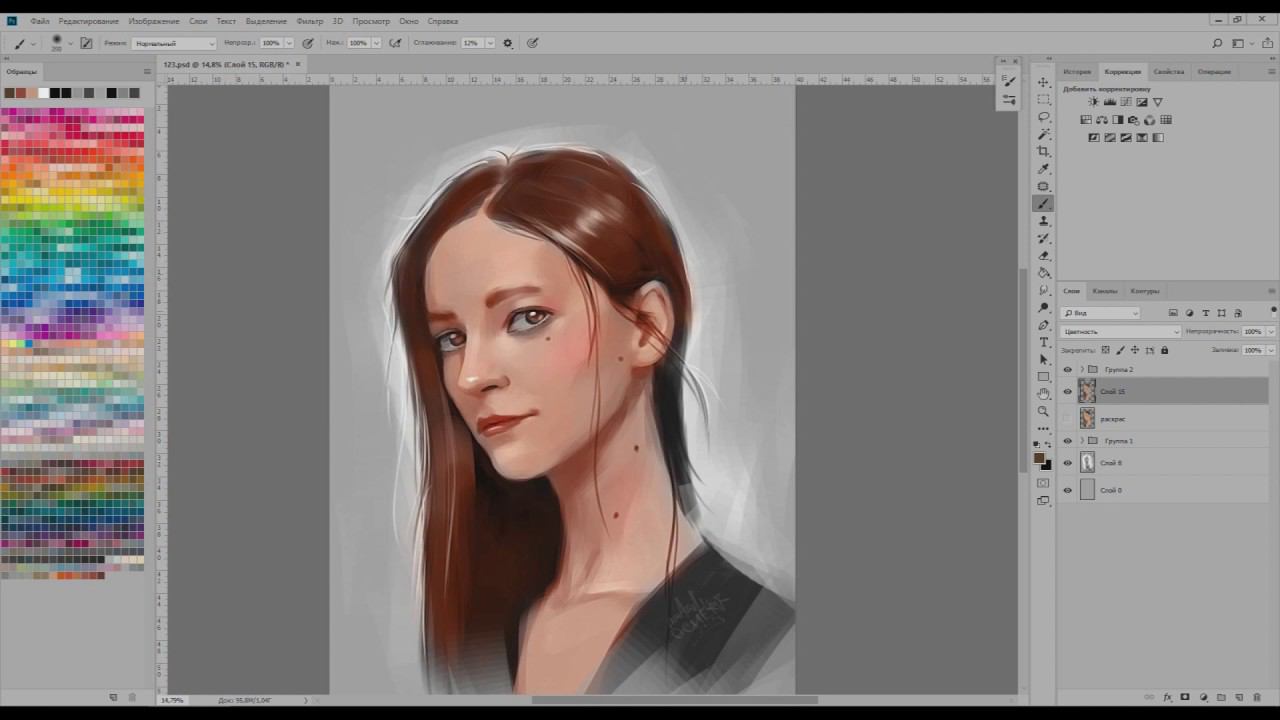
Task: Hide the Слой 0 layer
Action: click(x=1067, y=490)
